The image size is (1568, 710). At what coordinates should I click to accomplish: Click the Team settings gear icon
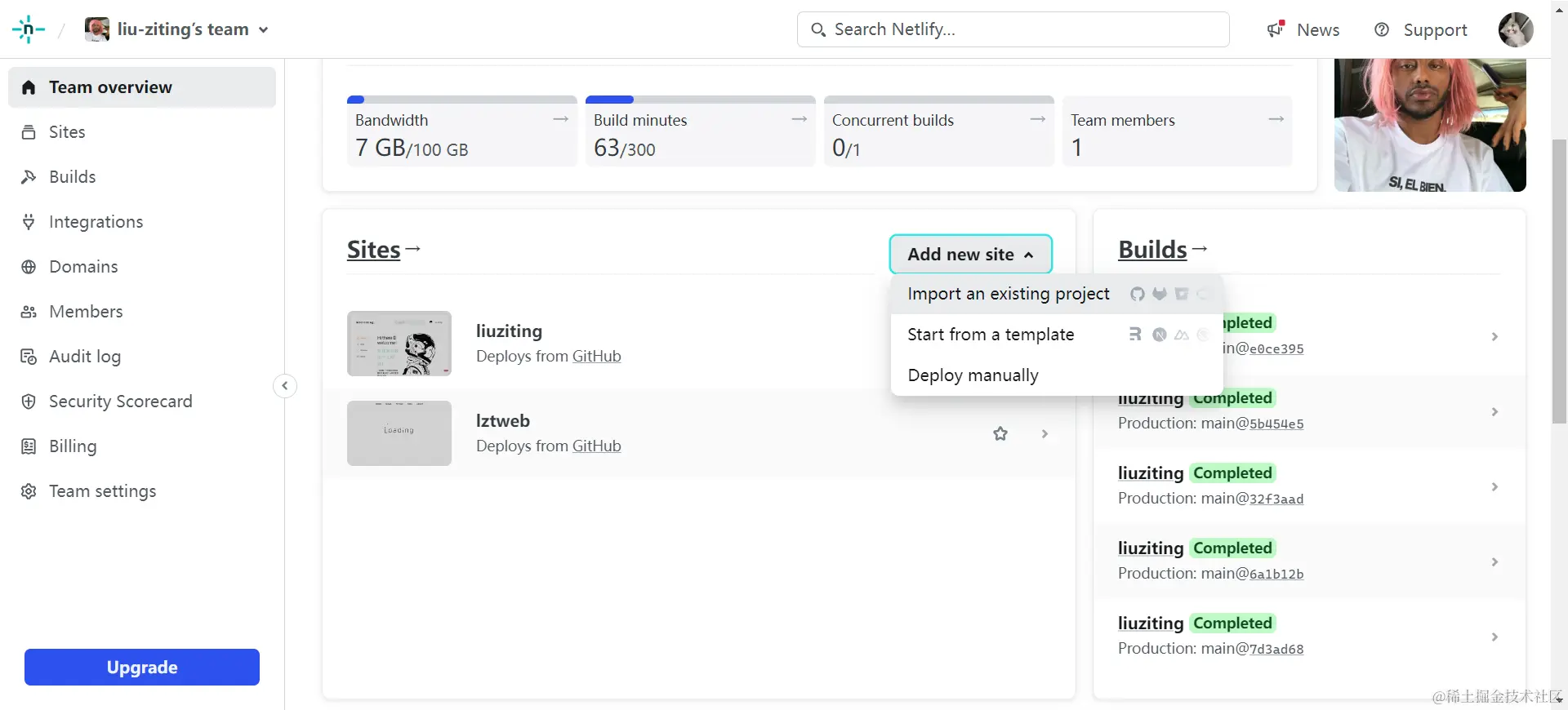(29, 491)
